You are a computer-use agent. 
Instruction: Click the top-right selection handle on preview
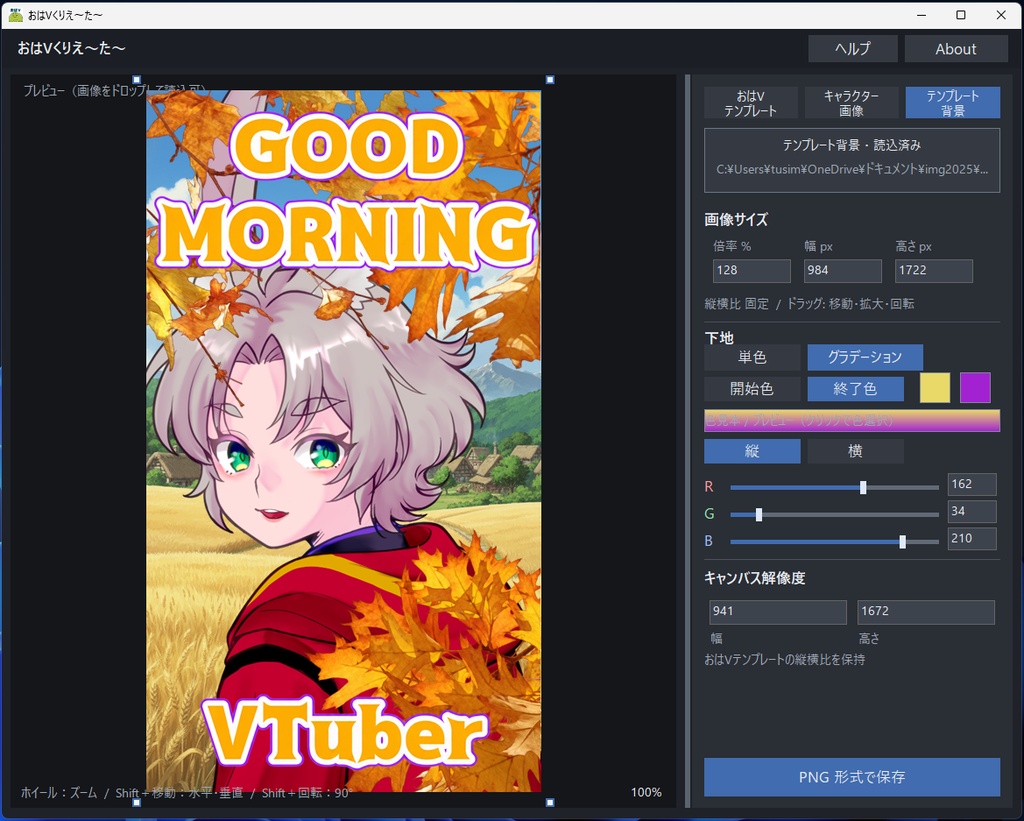point(550,80)
